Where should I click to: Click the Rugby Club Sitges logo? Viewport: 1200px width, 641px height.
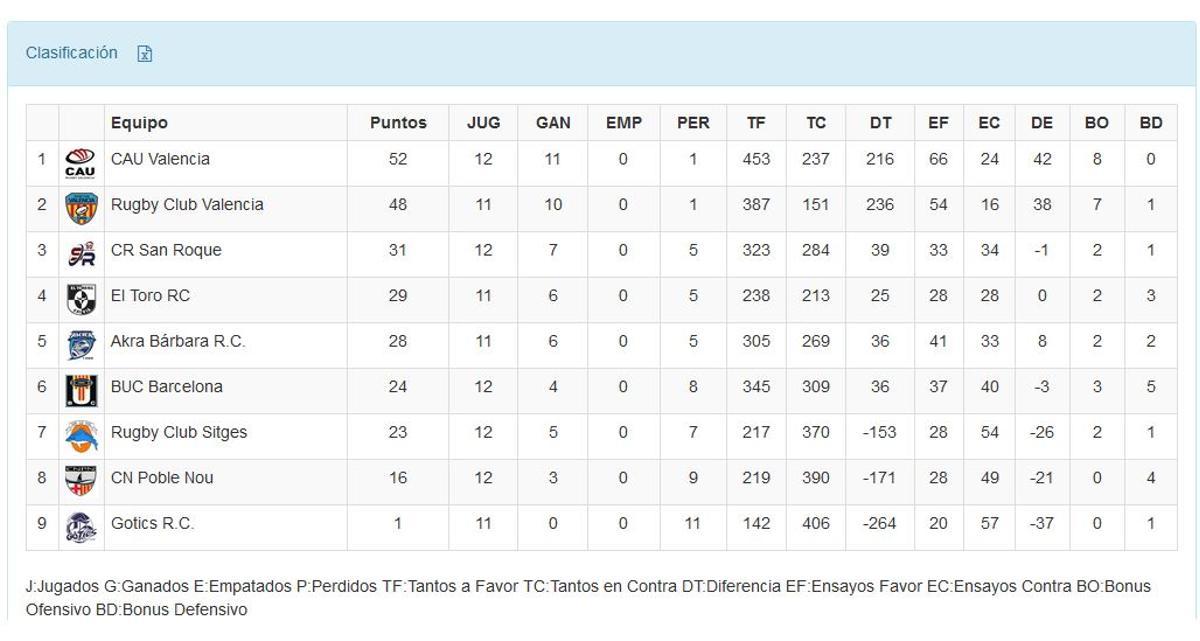pos(82,432)
